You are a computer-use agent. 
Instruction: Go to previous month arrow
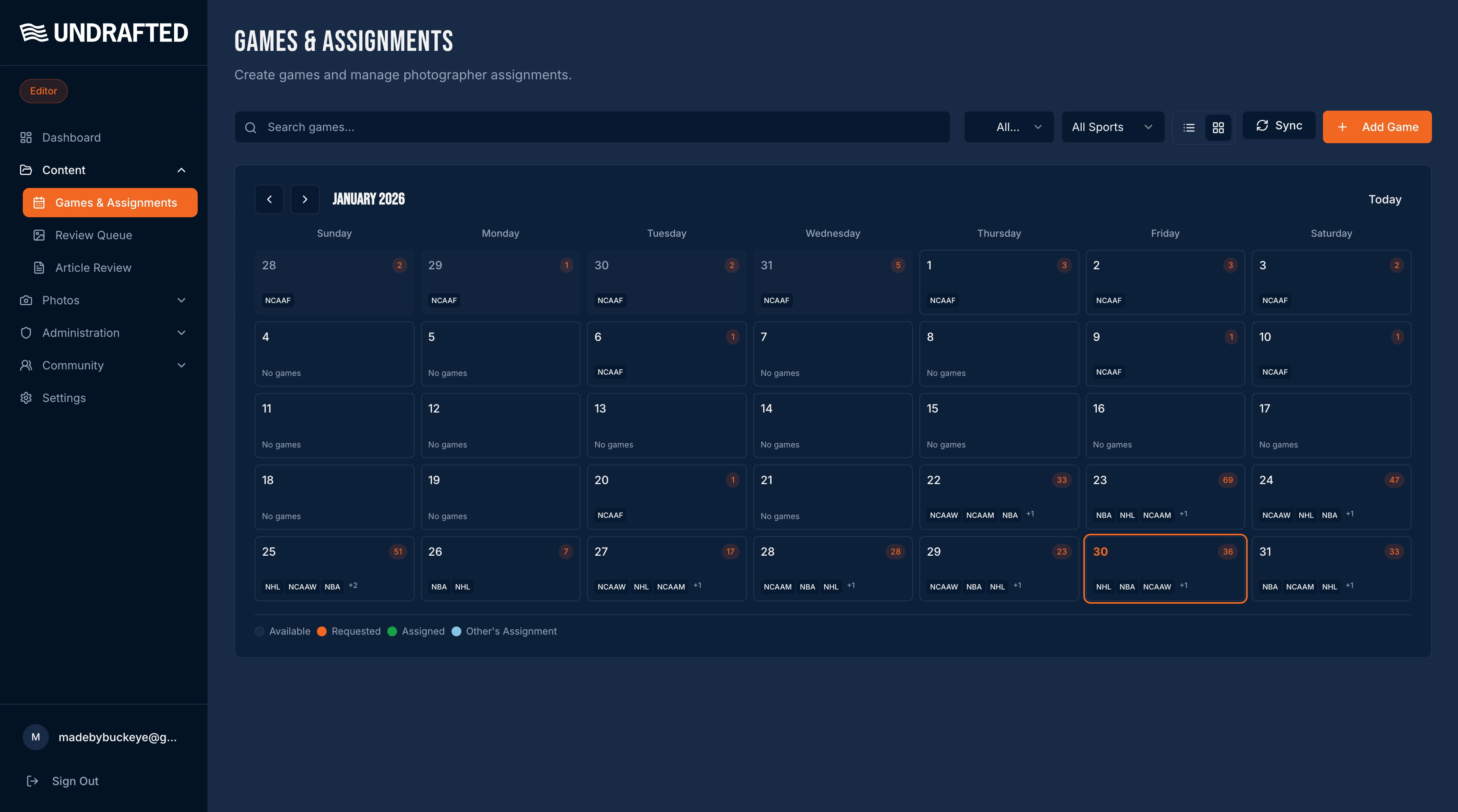point(269,199)
